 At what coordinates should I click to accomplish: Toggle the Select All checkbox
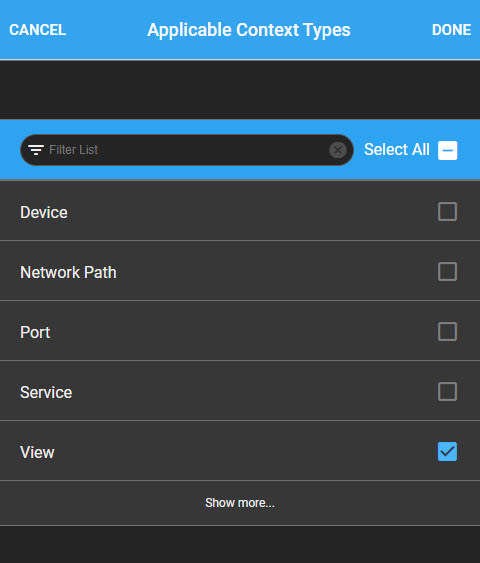tap(447, 150)
